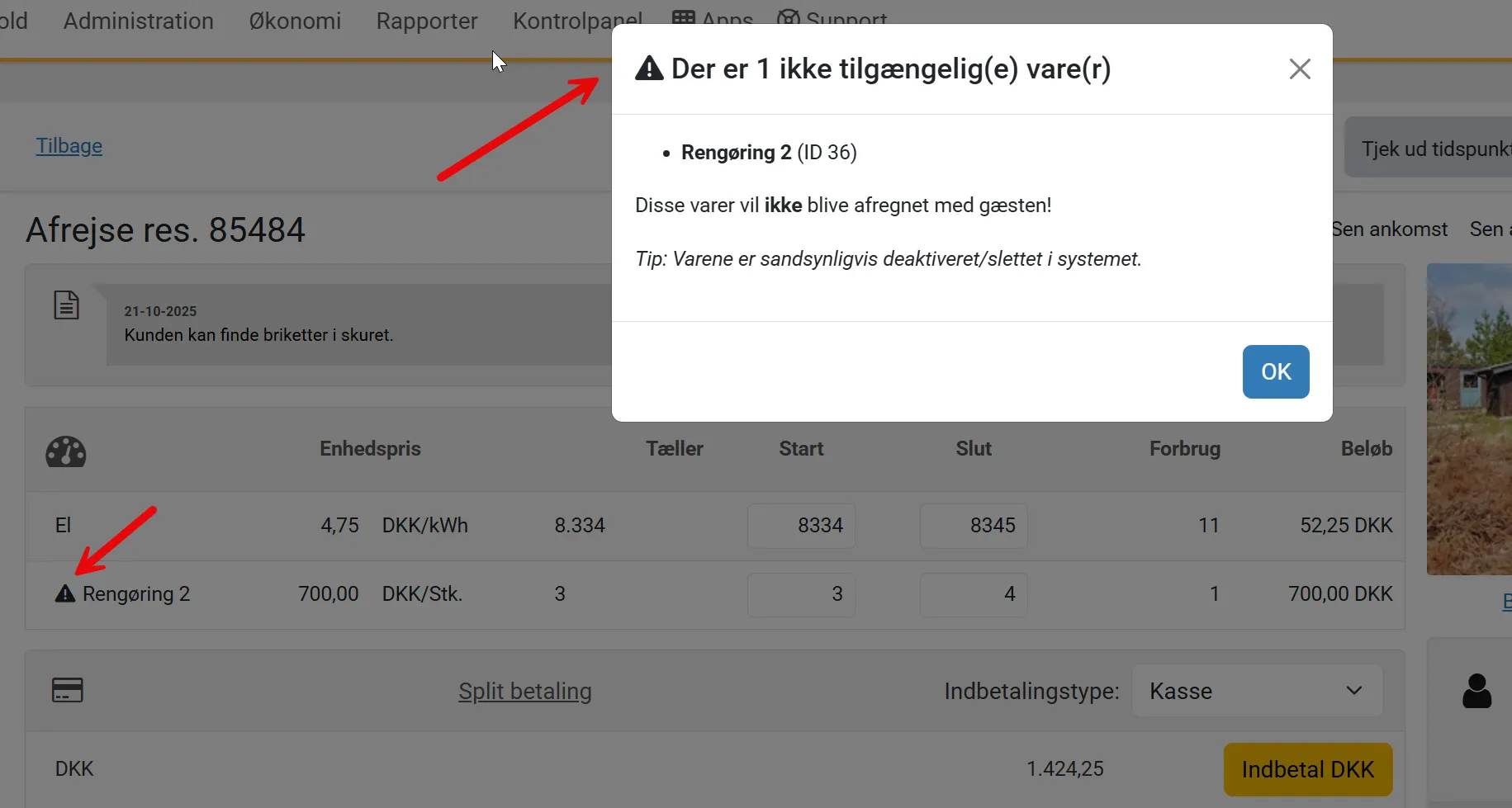
Task: Click the document note icon beside the reservation note
Action: tap(66, 305)
